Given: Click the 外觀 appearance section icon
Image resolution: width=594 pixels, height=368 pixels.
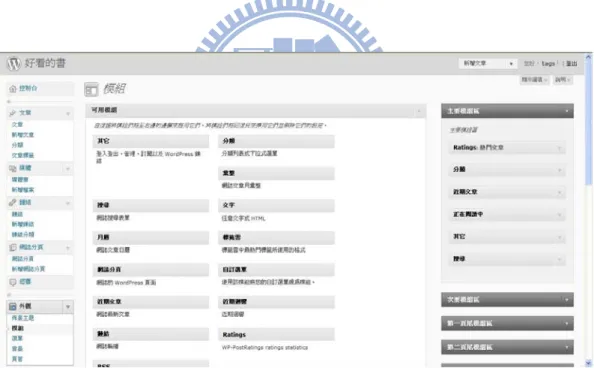Looking at the screenshot, I should click(x=13, y=307).
